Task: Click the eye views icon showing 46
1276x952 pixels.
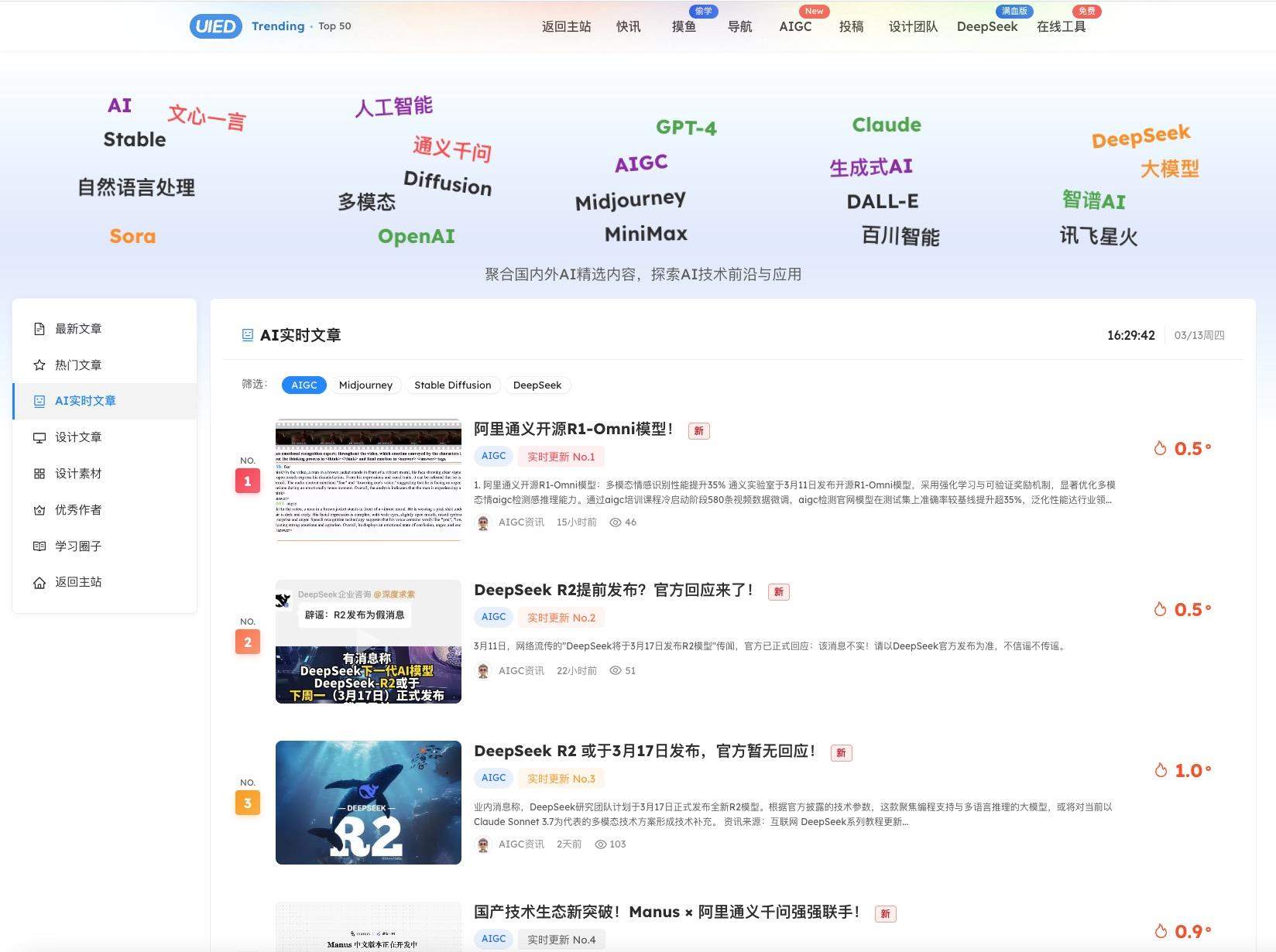Action: pyautogui.click(x=616, y=522)
